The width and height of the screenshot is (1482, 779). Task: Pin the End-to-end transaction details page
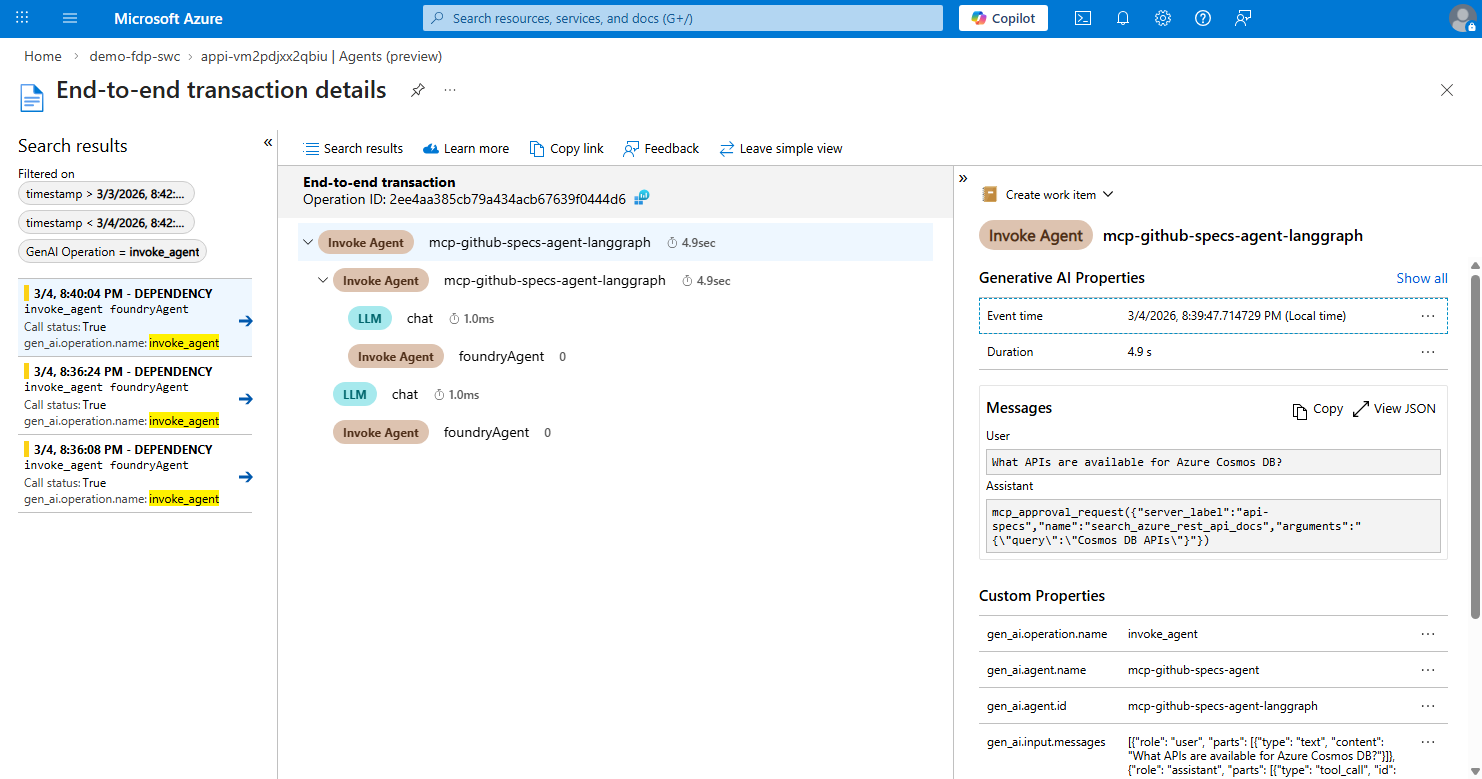[x=418, y=90]
